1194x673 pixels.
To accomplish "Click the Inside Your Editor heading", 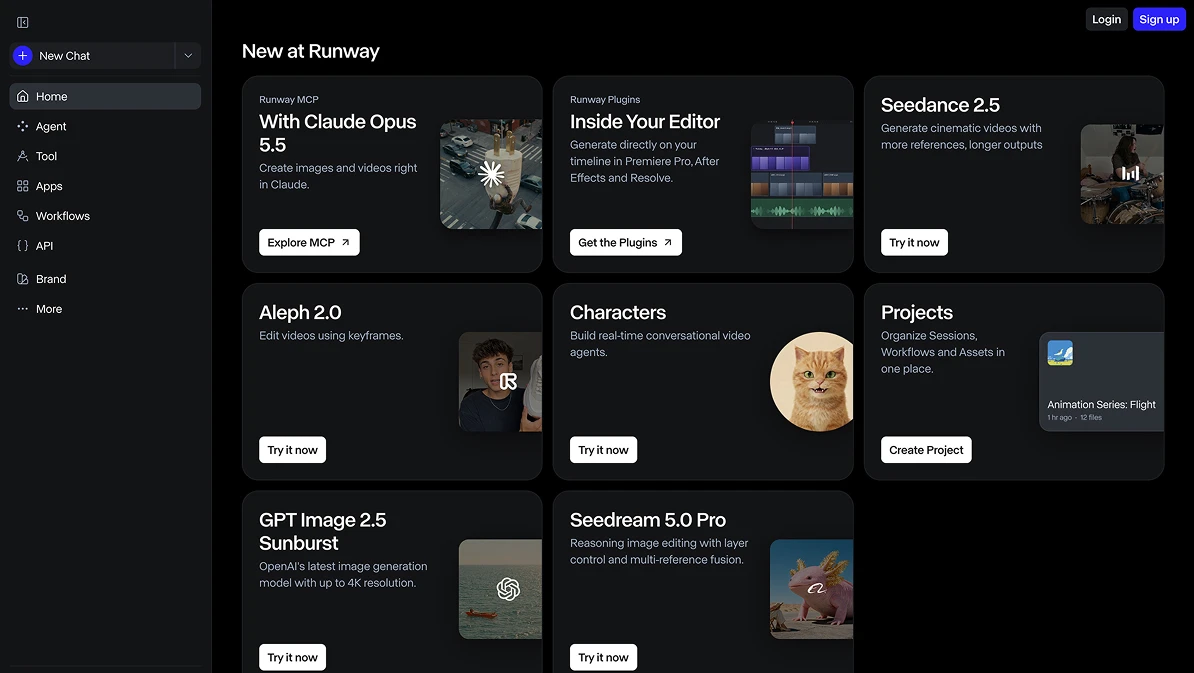I will point(645,122).
